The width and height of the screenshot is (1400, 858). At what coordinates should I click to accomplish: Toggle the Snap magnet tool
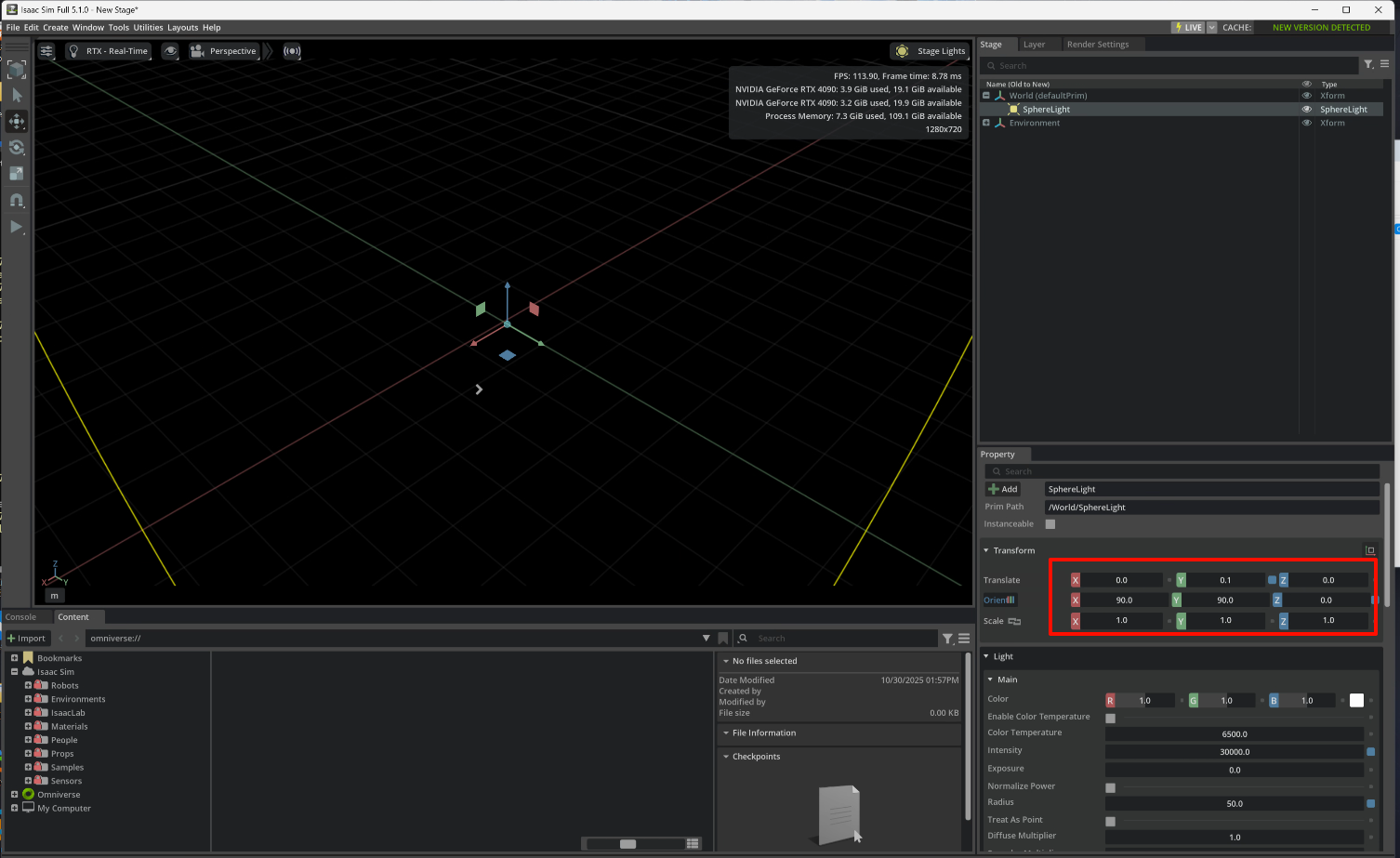point(17,200)
